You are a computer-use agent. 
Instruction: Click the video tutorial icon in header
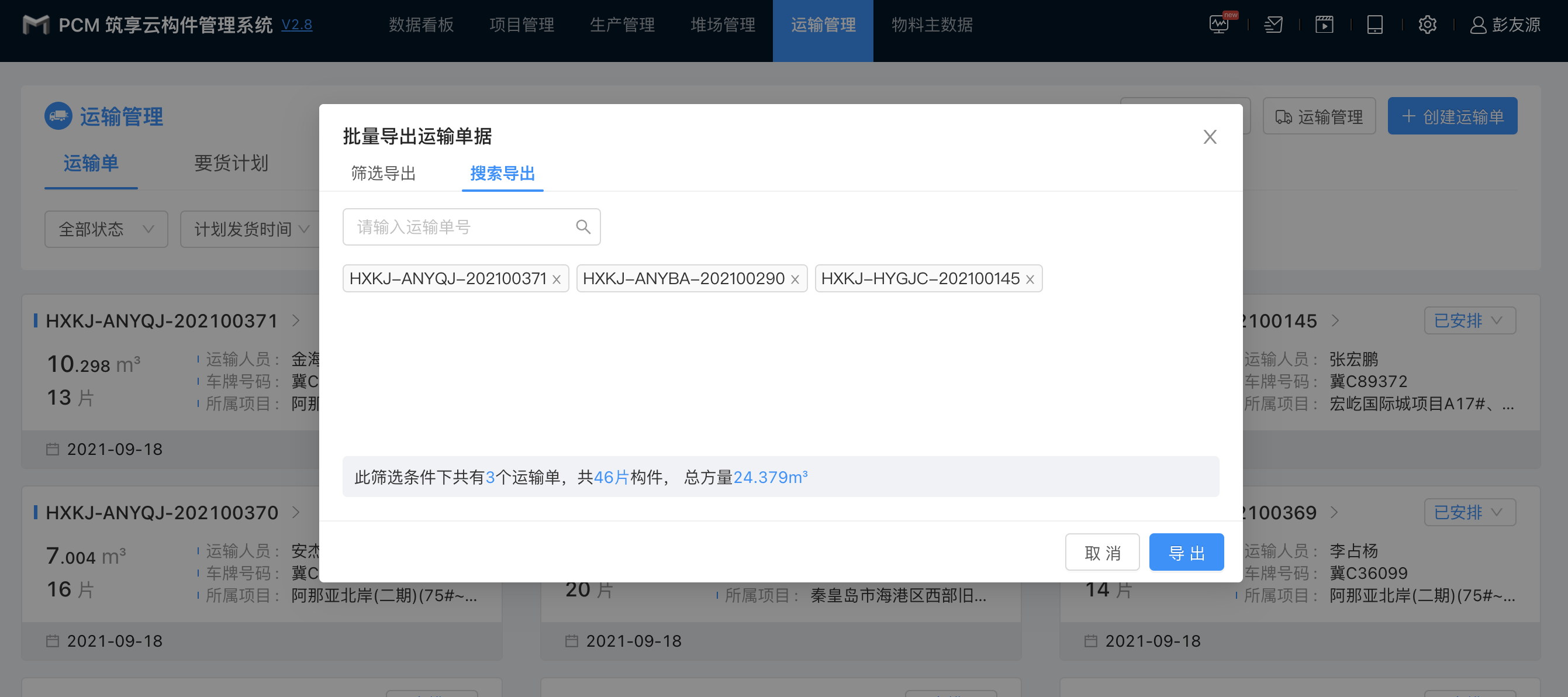coord(1325,25)
